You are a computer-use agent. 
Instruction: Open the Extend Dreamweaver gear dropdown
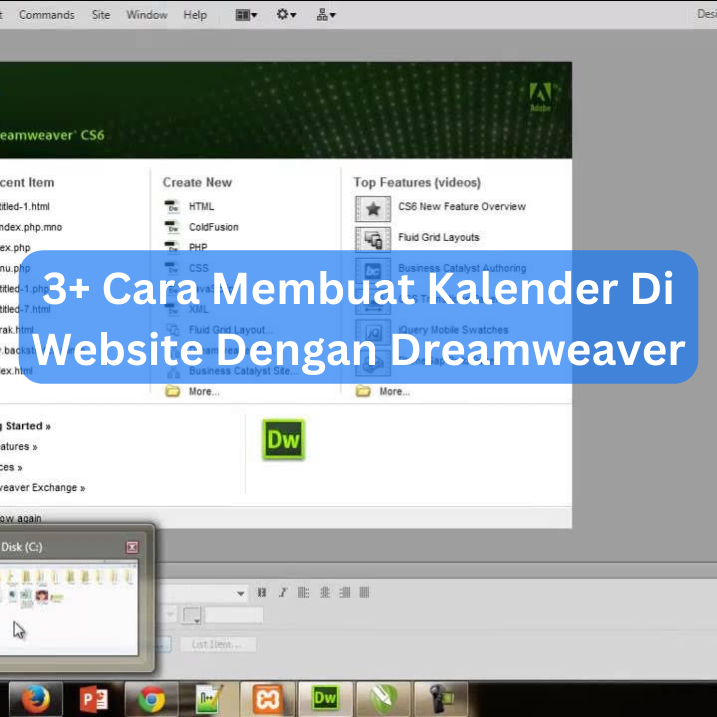tap(286, 15)
